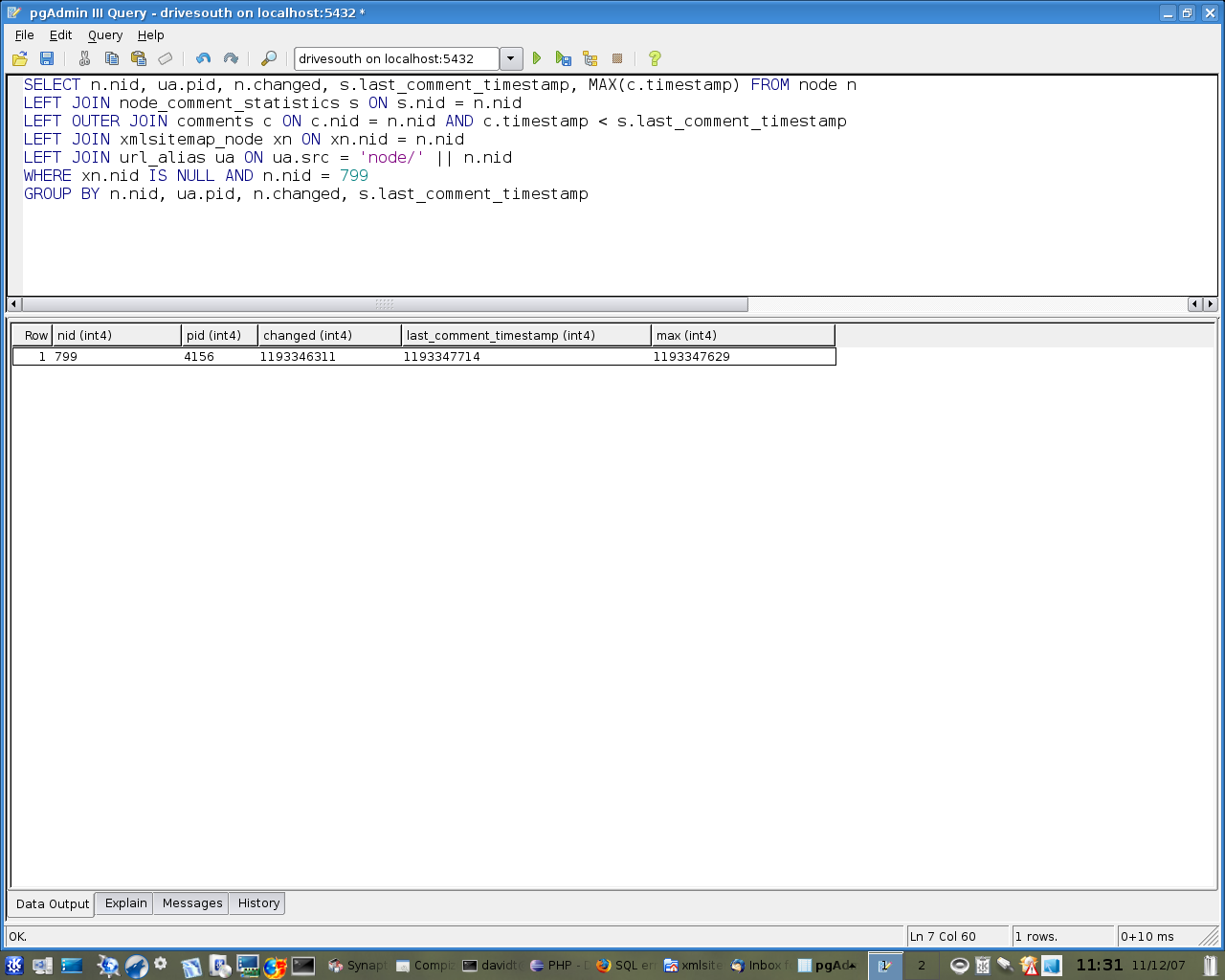Viewport: 1225px width, 980px height.
Task: Click the drivesouth on localhost:5432 connection field
Action: (396, 58)
